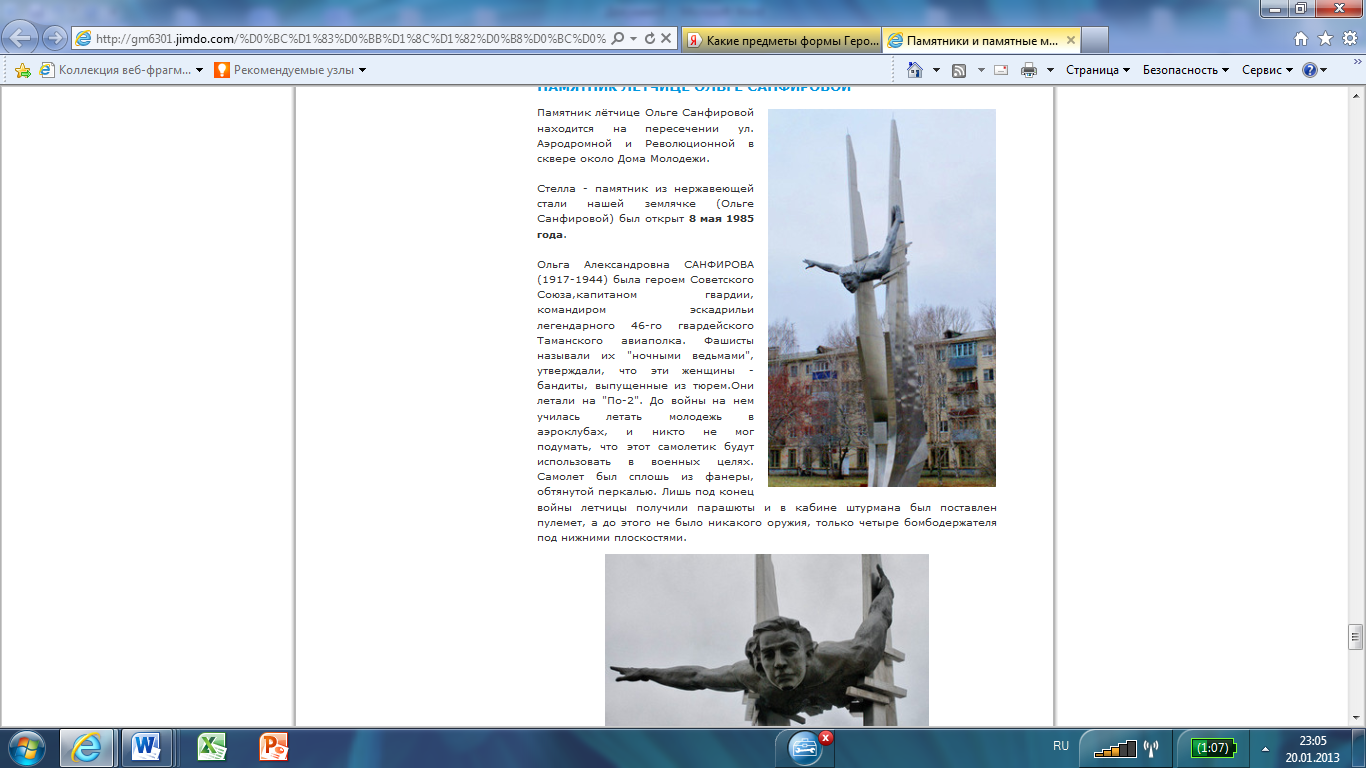Switch to the 'Какие предметы формы Геро...' tab

(x=782, y=40)
